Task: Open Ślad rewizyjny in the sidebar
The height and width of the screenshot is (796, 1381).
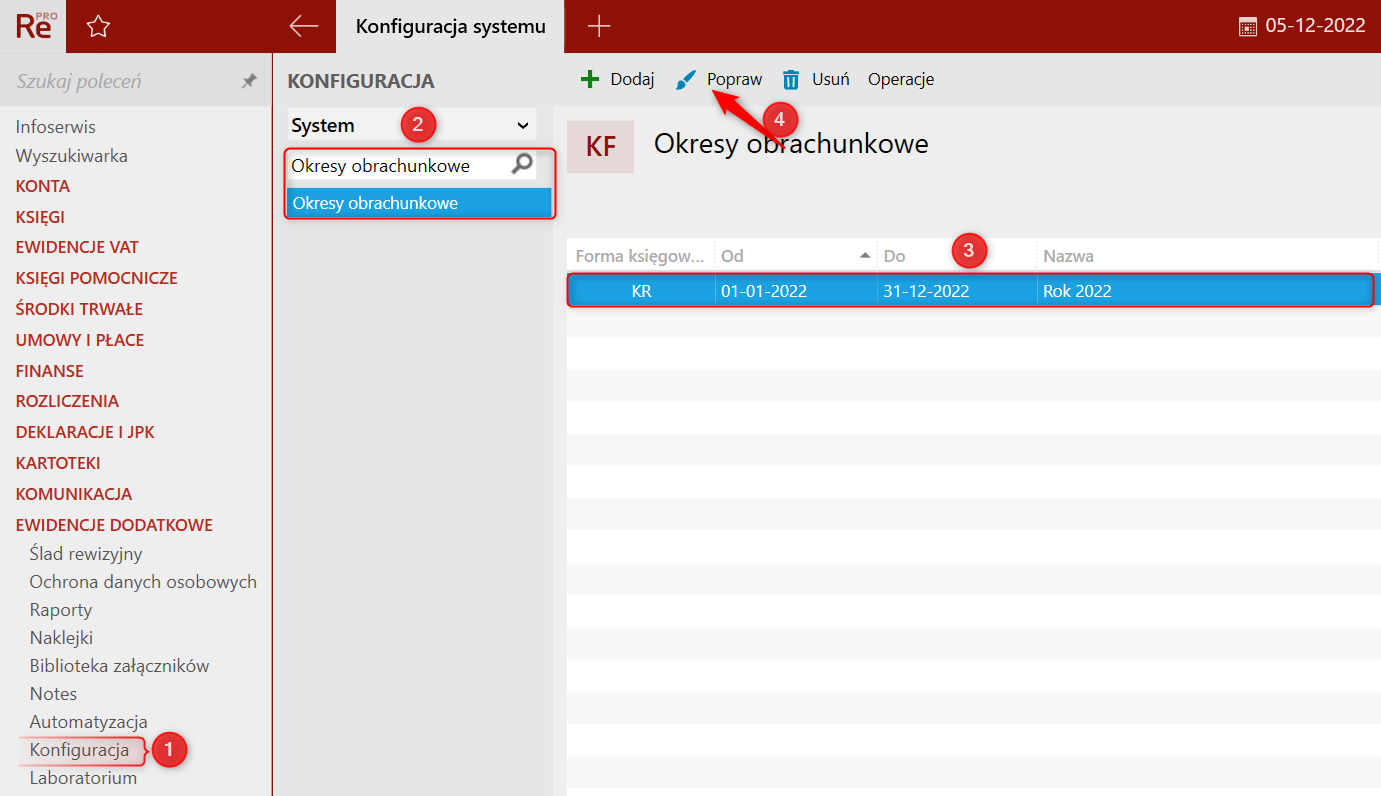Action: [86, 553]
